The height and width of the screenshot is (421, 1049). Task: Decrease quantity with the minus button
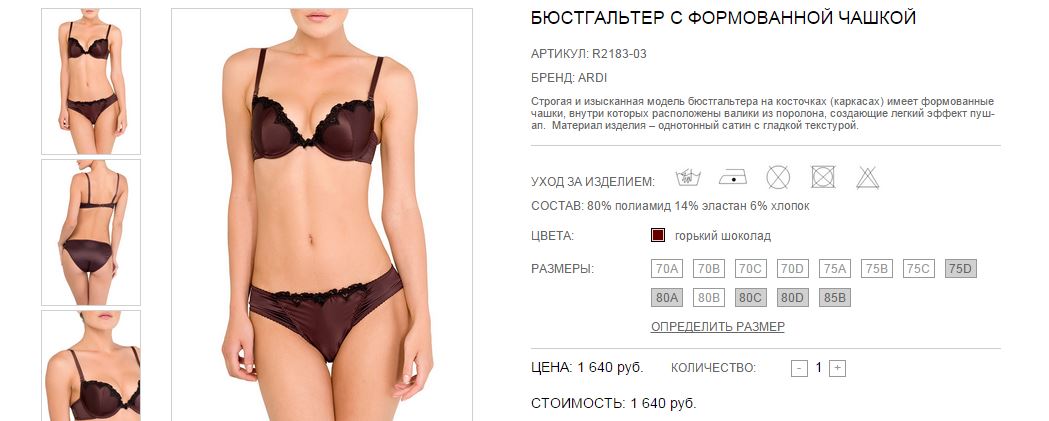(799, 368)
